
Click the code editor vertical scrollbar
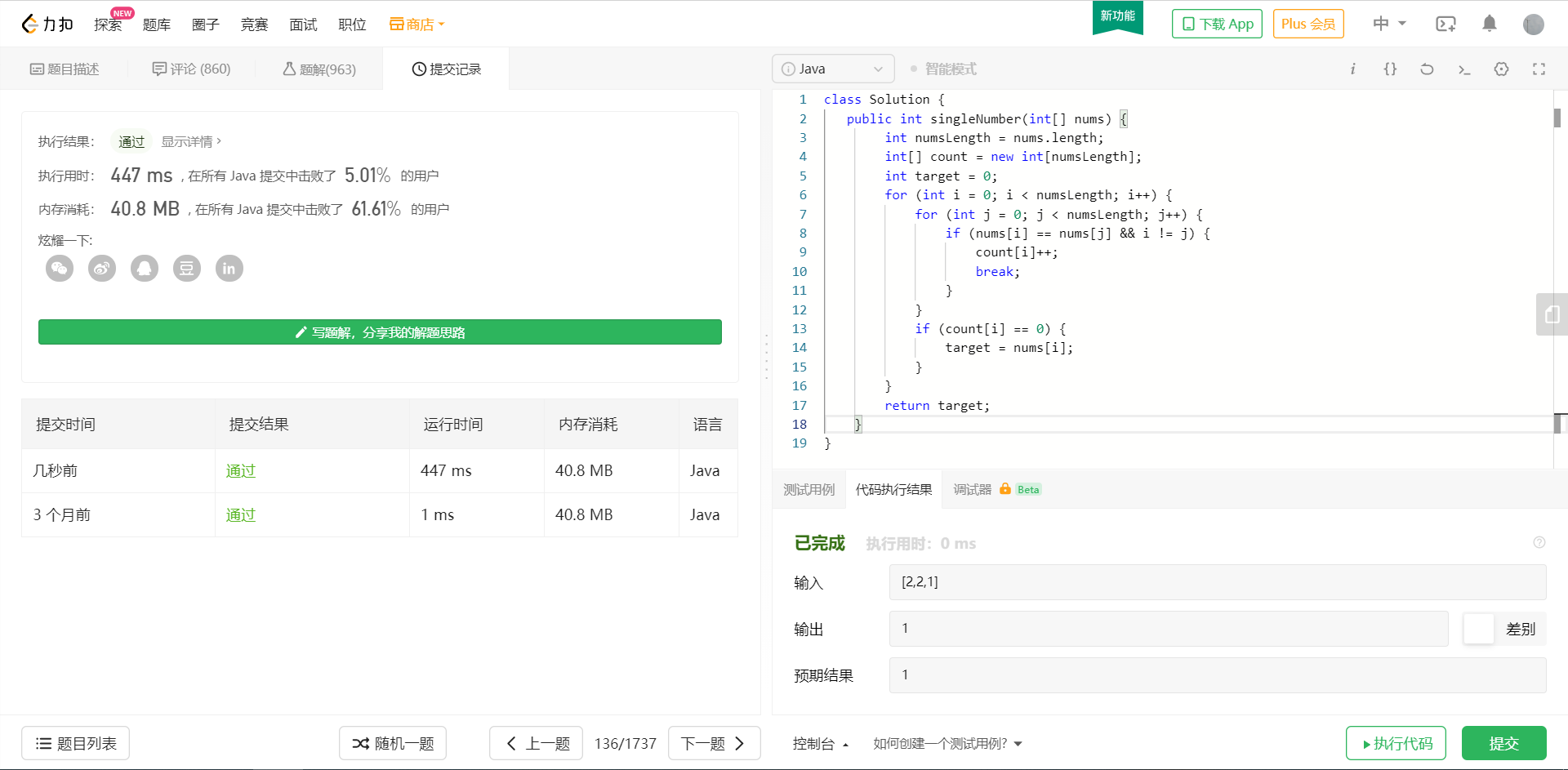(1557, 118)
